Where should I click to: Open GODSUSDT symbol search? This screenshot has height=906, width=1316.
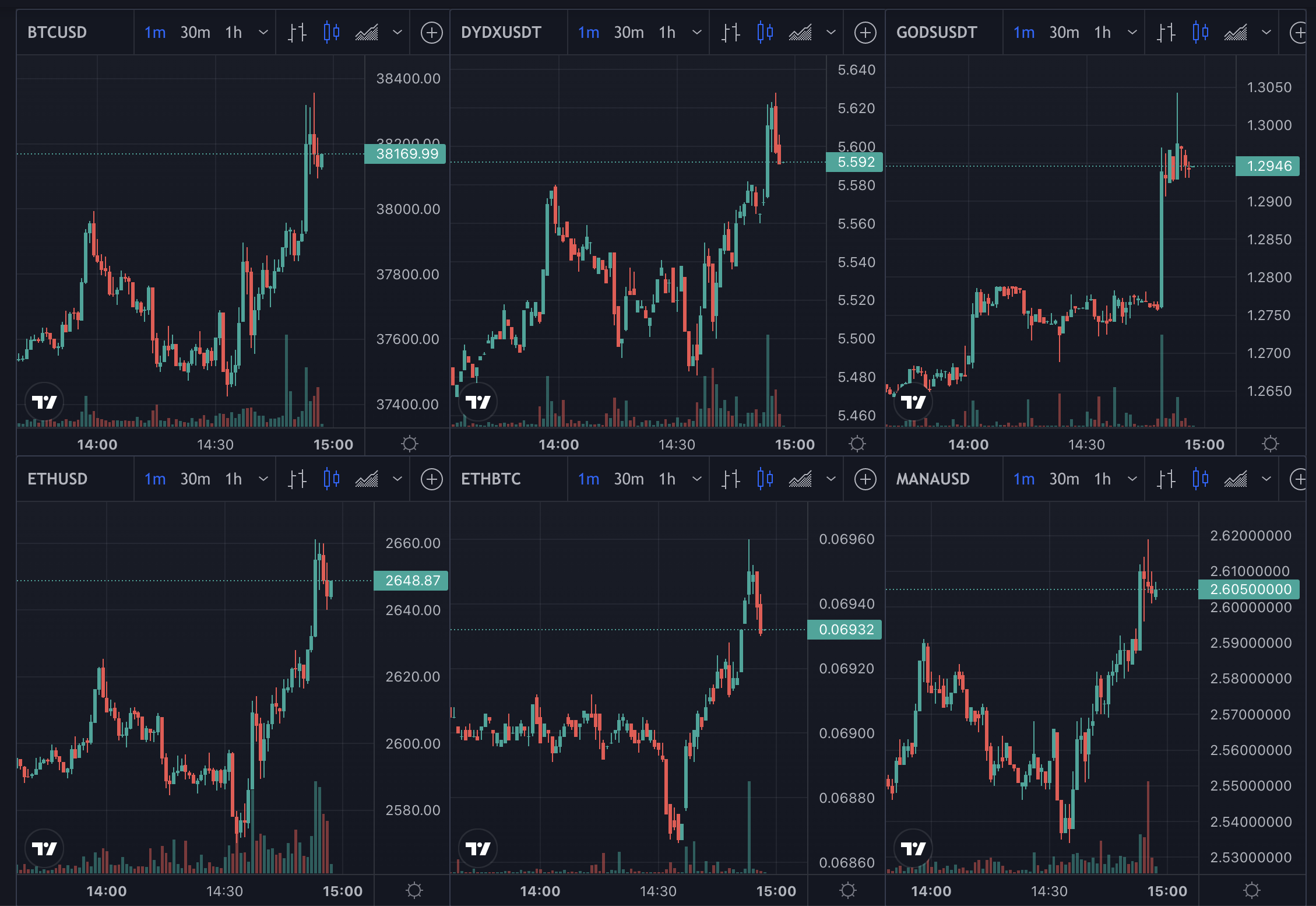[x=937, y=33]
